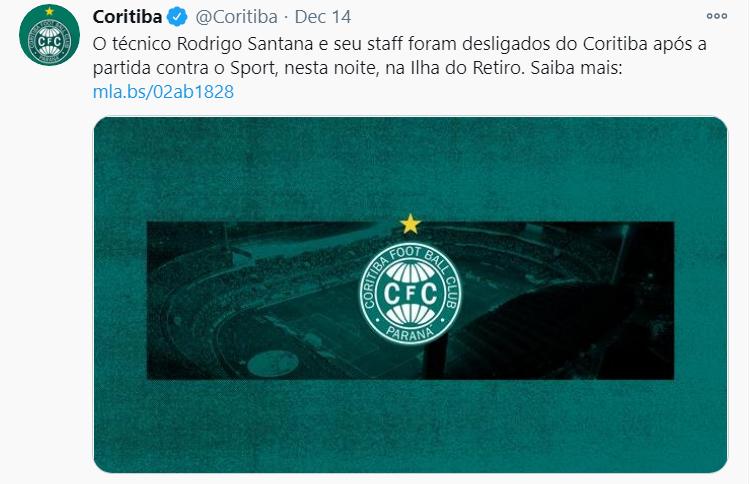Image resolution: width=751 pixels, height=484 pixels.
Task: Open the tweet's more options ellipsis
Action: click(717, 16)
